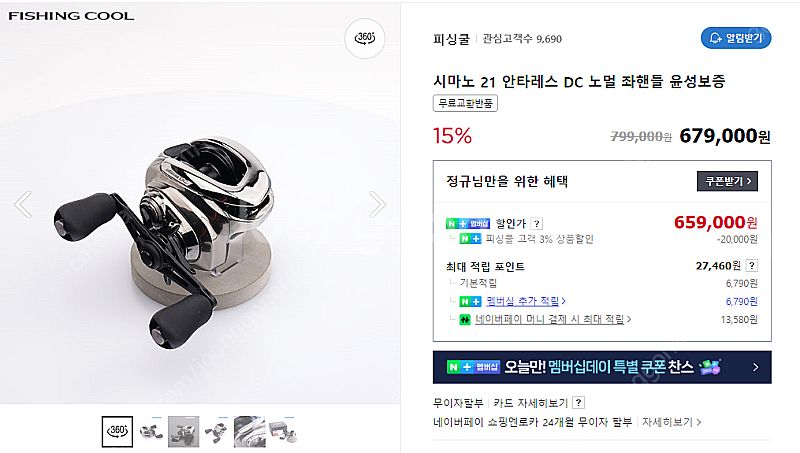
Task: Expand the 멤버십데이 특별 쿠폰 banner chevron
Action: [756, 367]
